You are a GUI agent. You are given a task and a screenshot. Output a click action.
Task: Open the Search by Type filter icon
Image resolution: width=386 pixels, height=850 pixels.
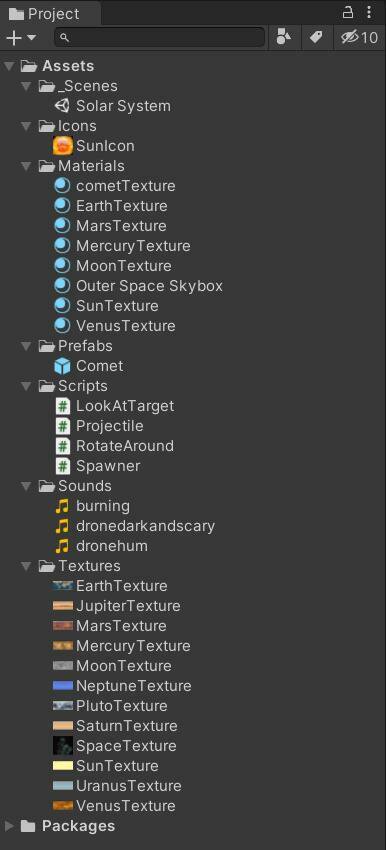point(284,37)
